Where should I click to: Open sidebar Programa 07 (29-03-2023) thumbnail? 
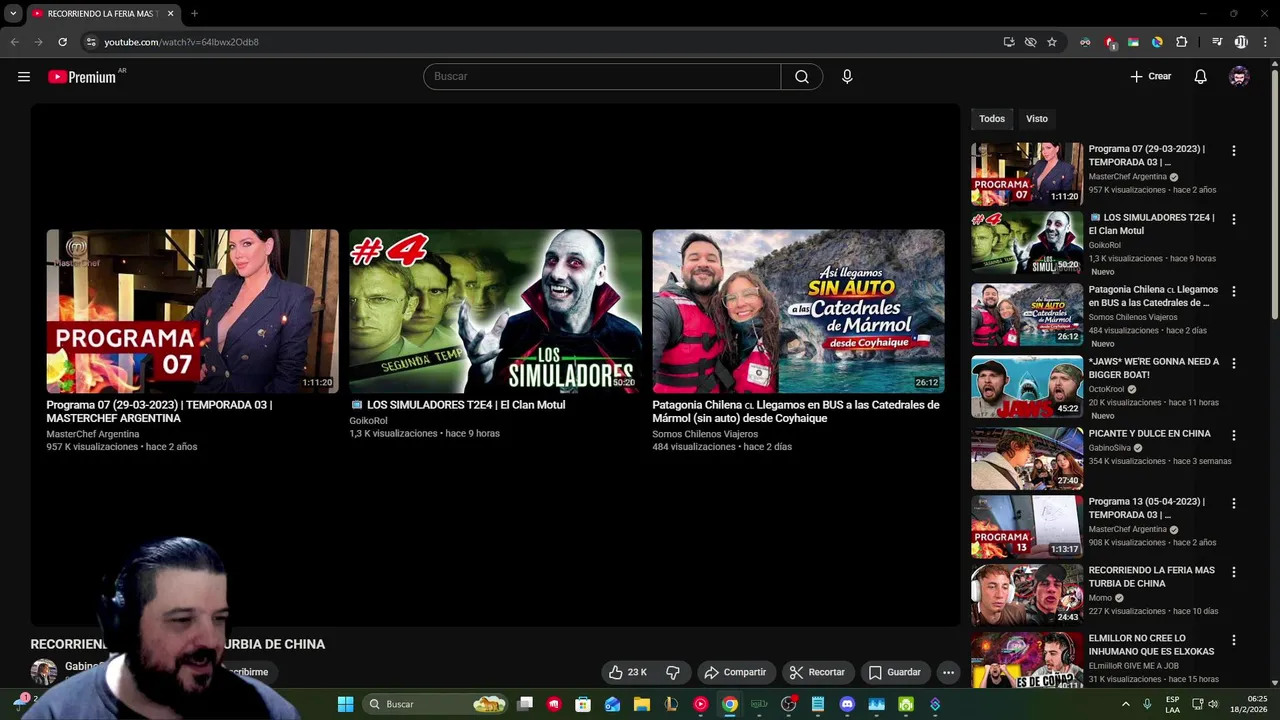(x=1027, y=174)
